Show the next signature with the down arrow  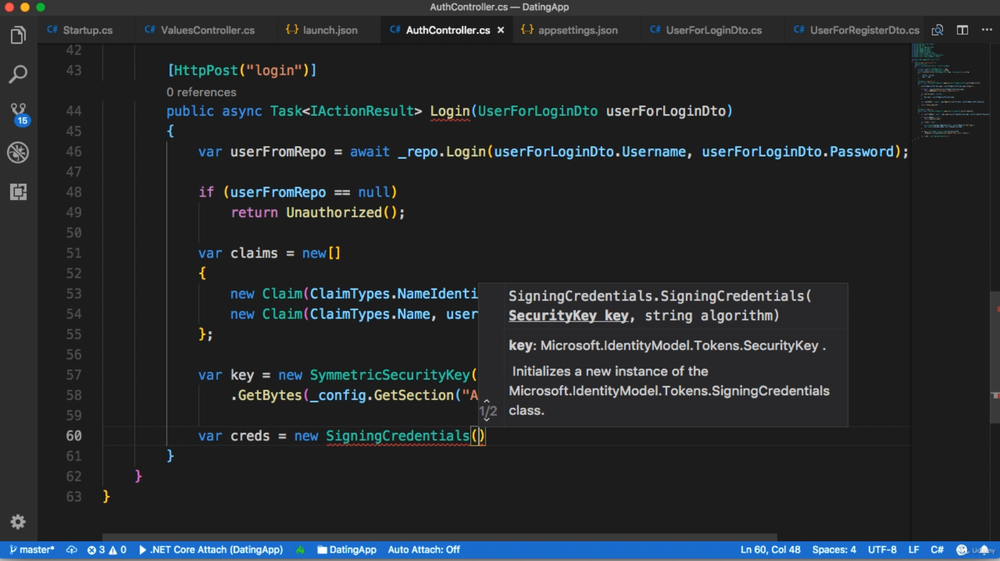coord(487,419)
